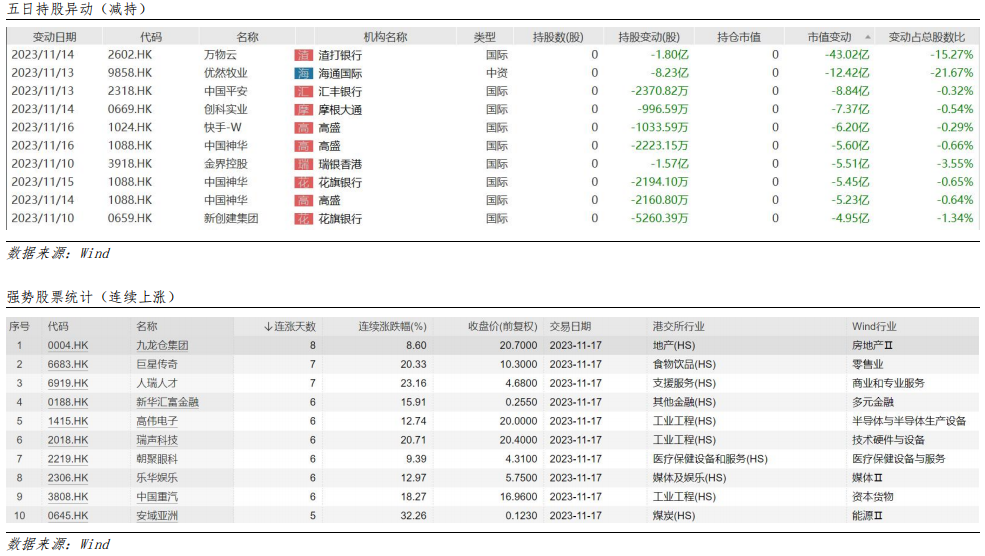The width and height of the screenshot is (985, 556).
Task: Click the 中资 type cell for 海通国际
Action: tap(497, 74)
